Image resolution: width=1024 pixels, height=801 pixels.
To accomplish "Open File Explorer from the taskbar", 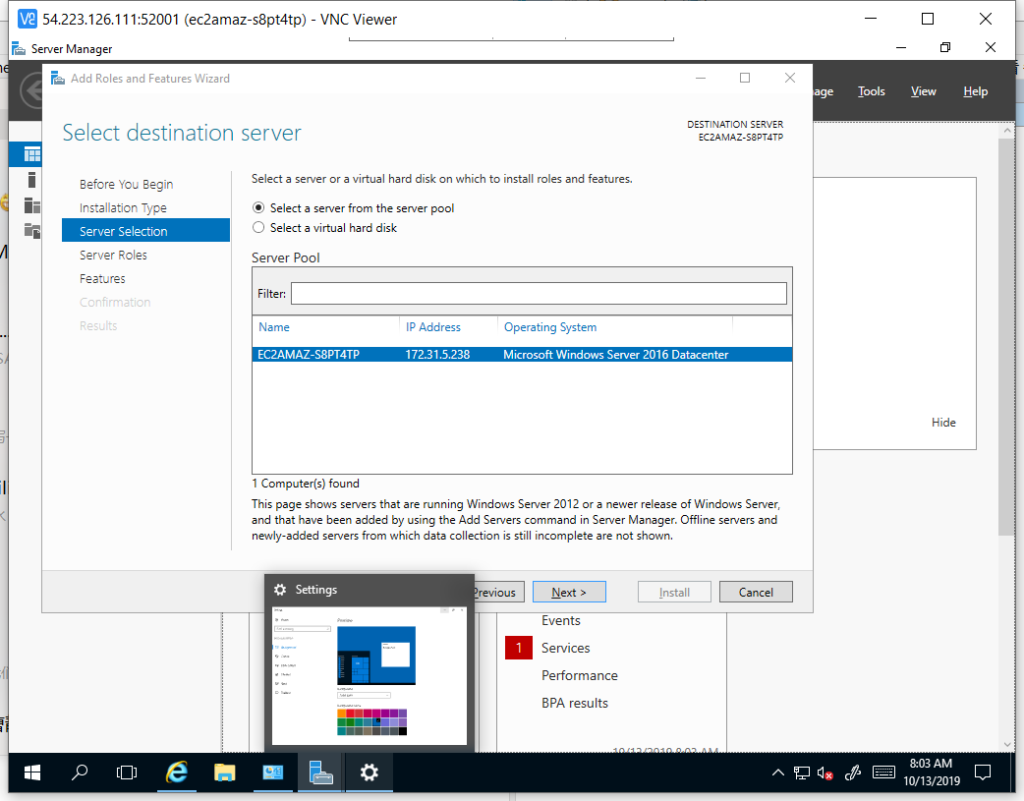I will click(x=225, y=772).
